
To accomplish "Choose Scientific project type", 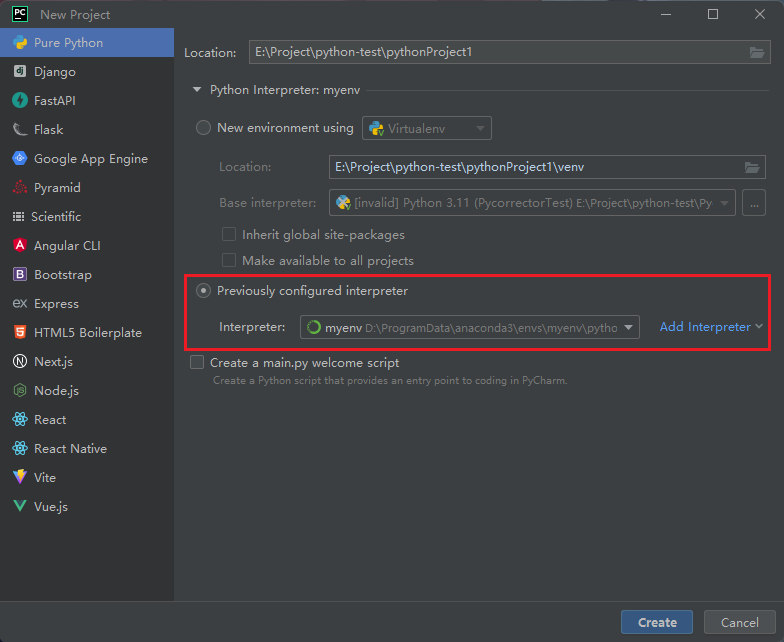I will pos(87,216).
